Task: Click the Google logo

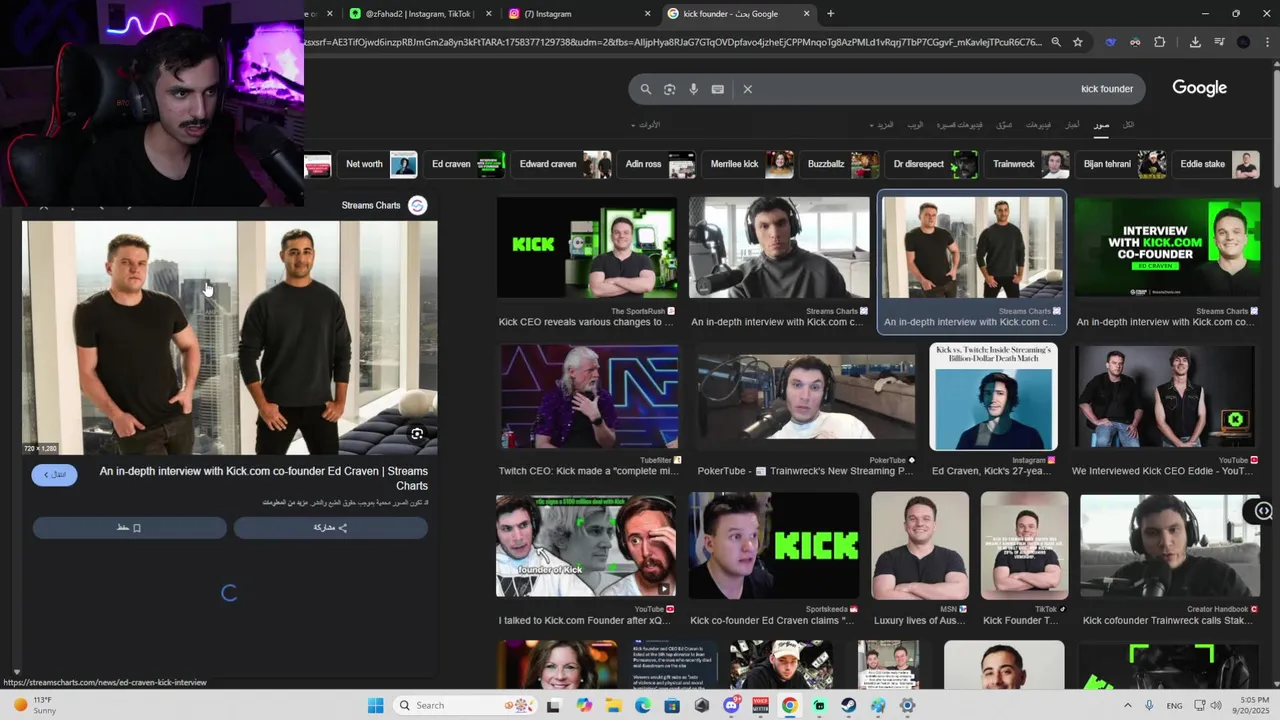Action: click(x=1199, y=88)
